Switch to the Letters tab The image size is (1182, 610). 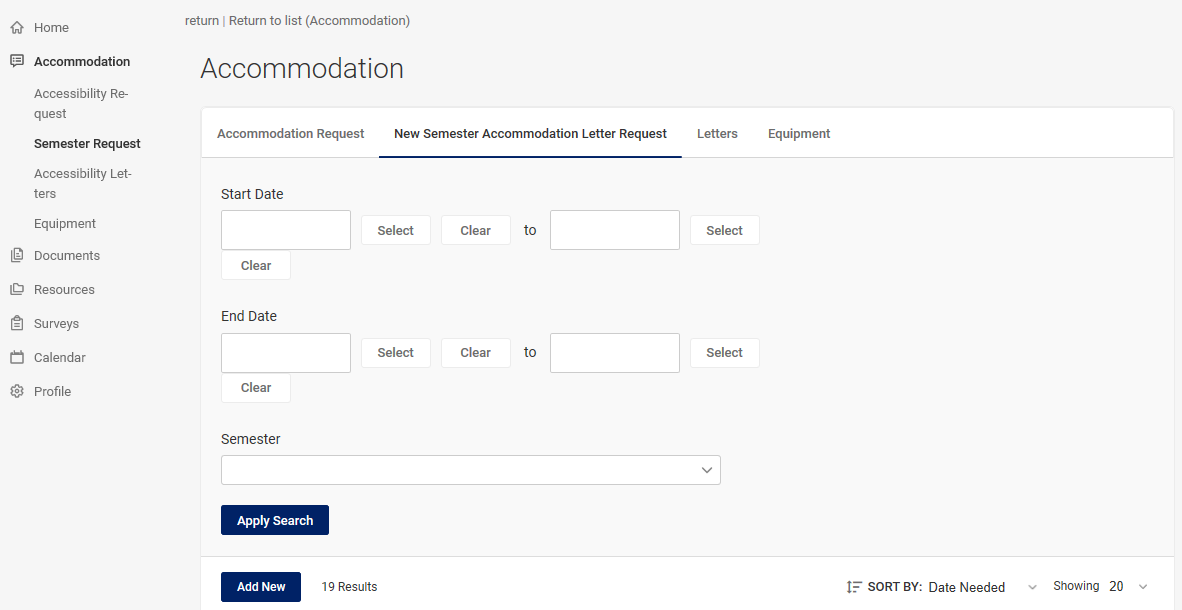[x=717, y=134]
